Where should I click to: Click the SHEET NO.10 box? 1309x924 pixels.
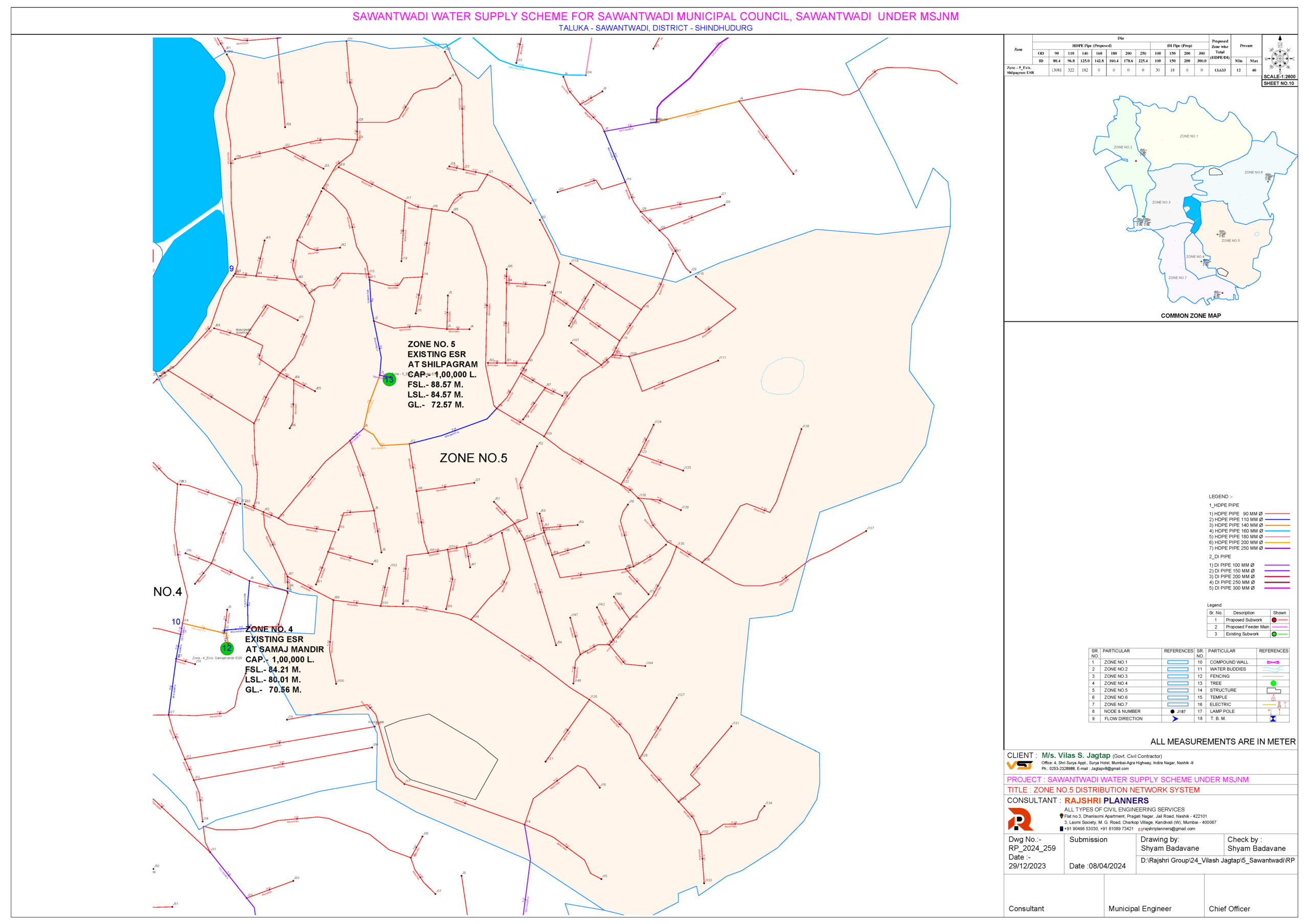(x=1279, y=83)
